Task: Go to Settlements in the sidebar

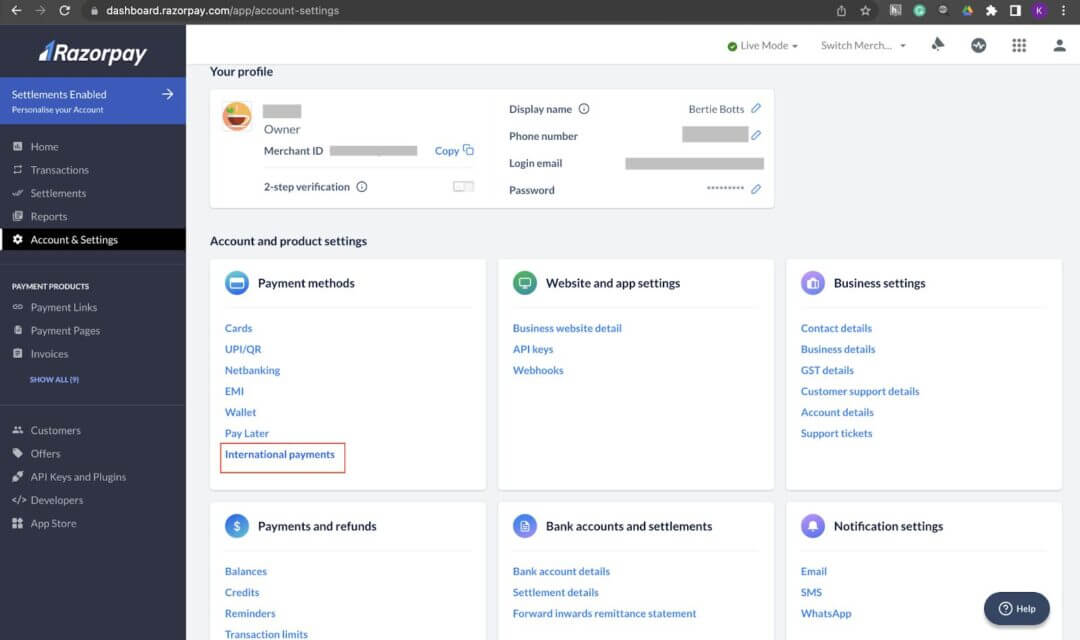Action: click(58, 193)
